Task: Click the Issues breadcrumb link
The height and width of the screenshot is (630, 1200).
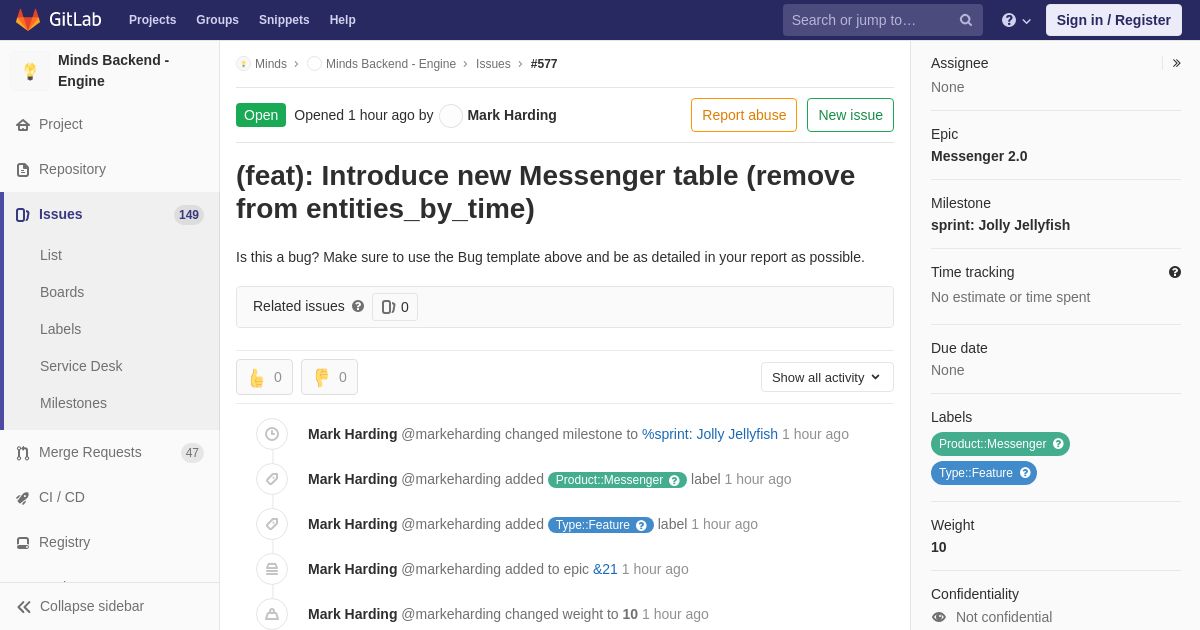Action: pos(493,64)
